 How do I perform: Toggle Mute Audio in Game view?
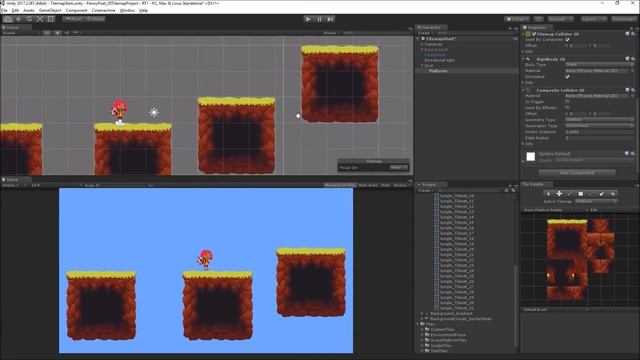click(368, 185)
